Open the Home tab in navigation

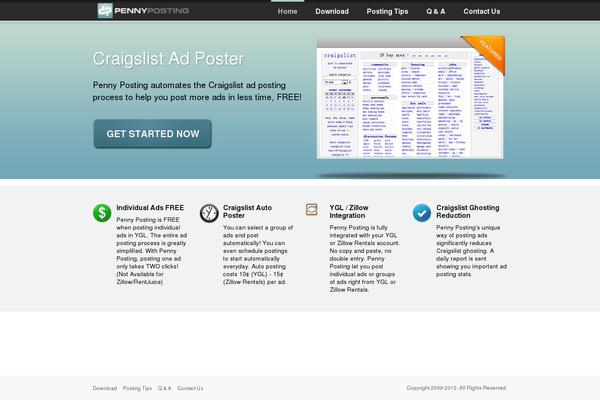click(287, 11)
